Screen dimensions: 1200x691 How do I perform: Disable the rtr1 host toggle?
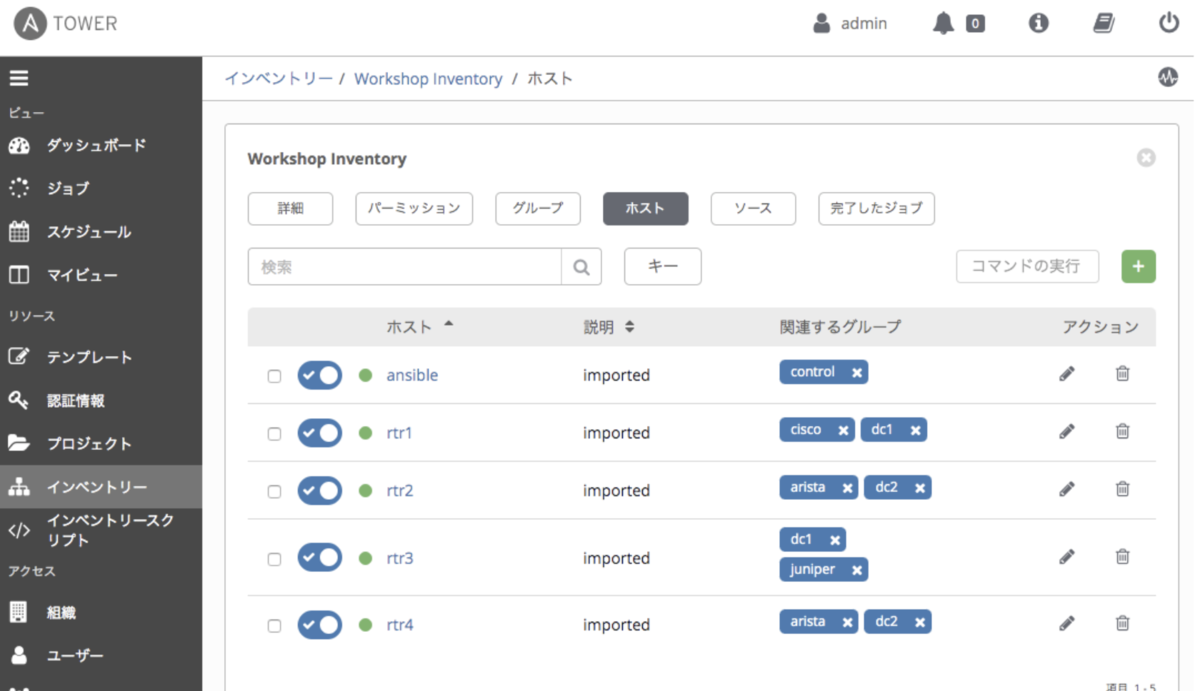pos(320,433)
